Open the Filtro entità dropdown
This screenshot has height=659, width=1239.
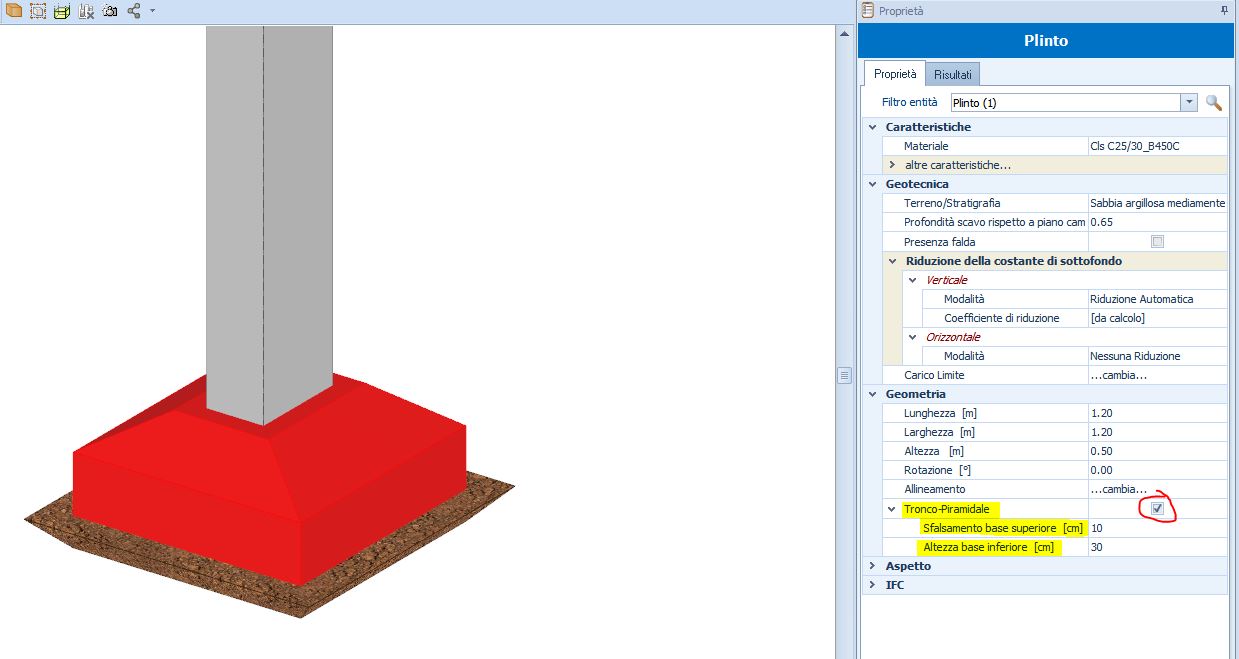coord(1189,102)
